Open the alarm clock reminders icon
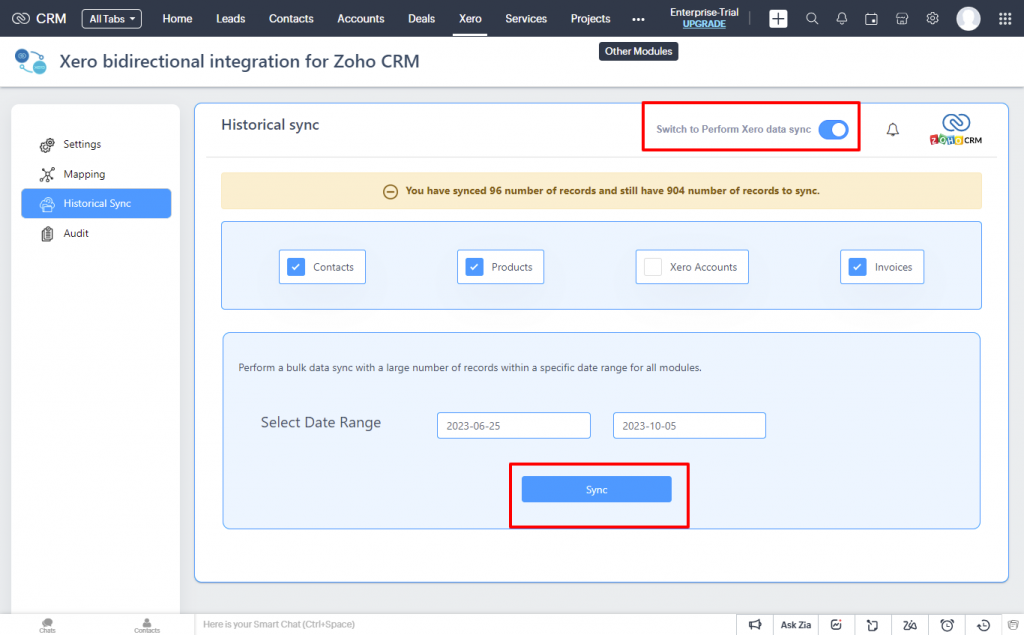Screen dimensions: 1024x635 point(947,625)
